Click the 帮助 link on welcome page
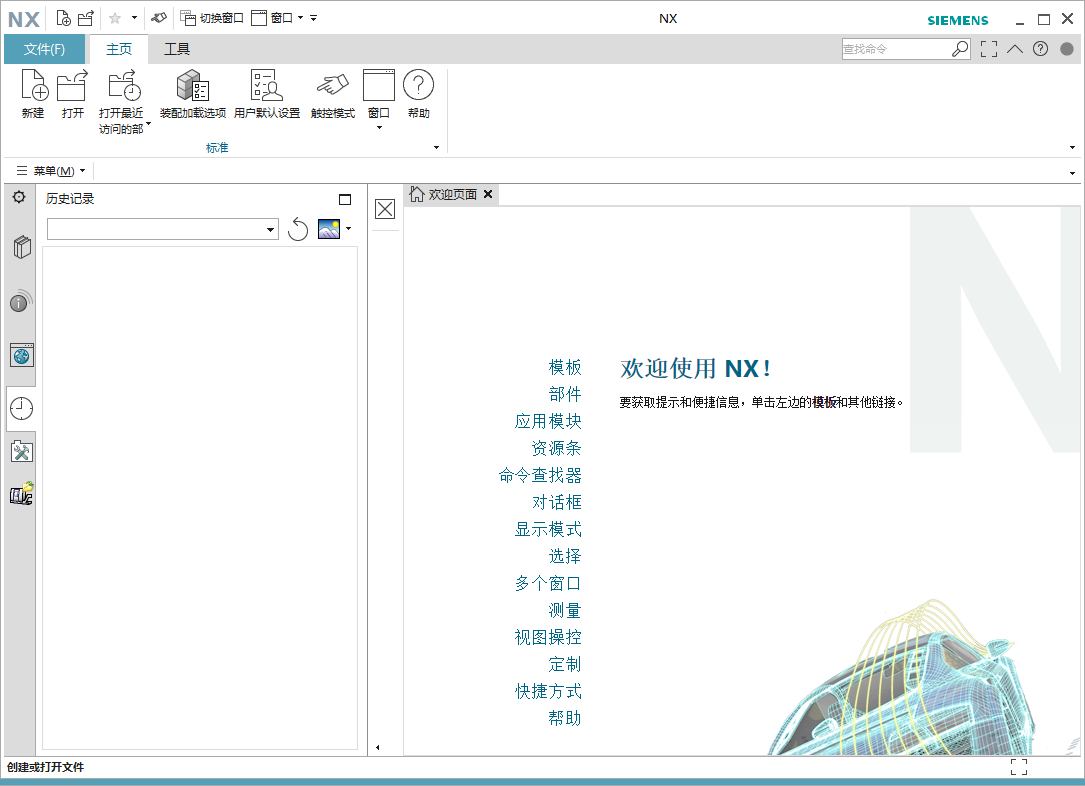The image size is (1085, 786). [x=565, y=718]
